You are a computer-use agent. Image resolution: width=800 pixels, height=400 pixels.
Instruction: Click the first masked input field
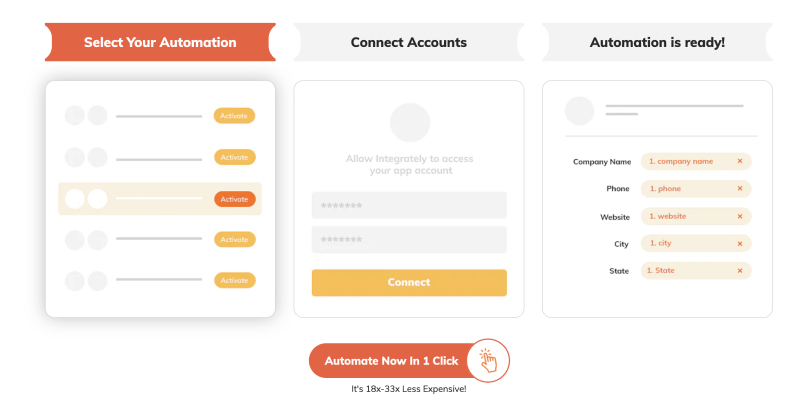[x=409, y=205]
